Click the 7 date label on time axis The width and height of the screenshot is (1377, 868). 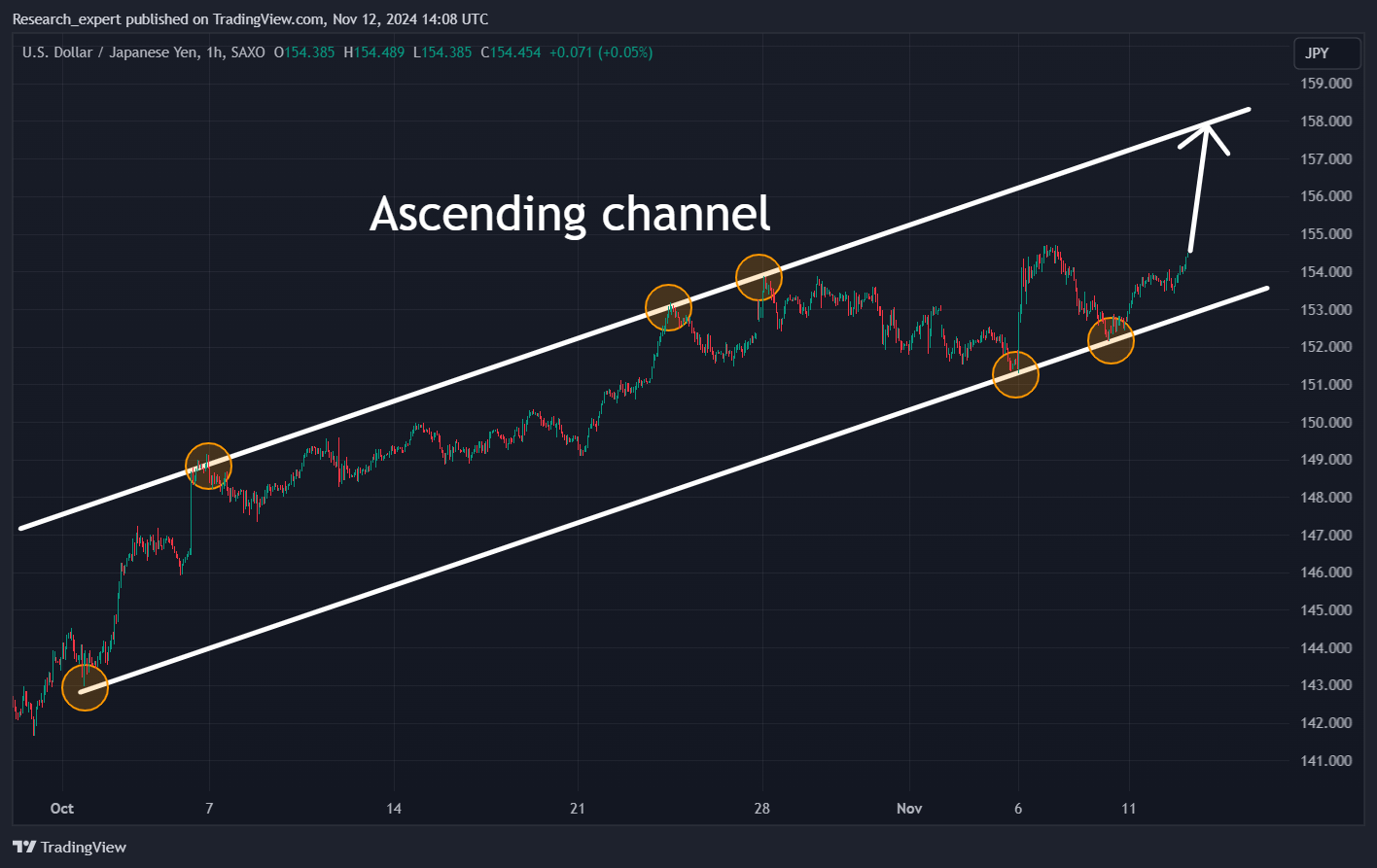(209, 809)
